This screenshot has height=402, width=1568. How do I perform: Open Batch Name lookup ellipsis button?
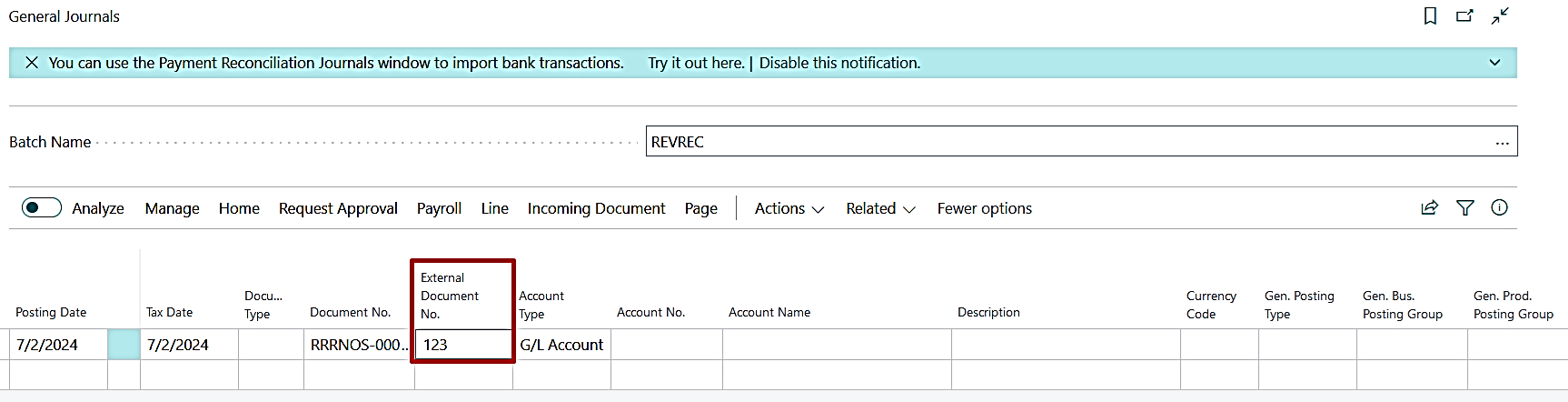[x=1502, y=142]
